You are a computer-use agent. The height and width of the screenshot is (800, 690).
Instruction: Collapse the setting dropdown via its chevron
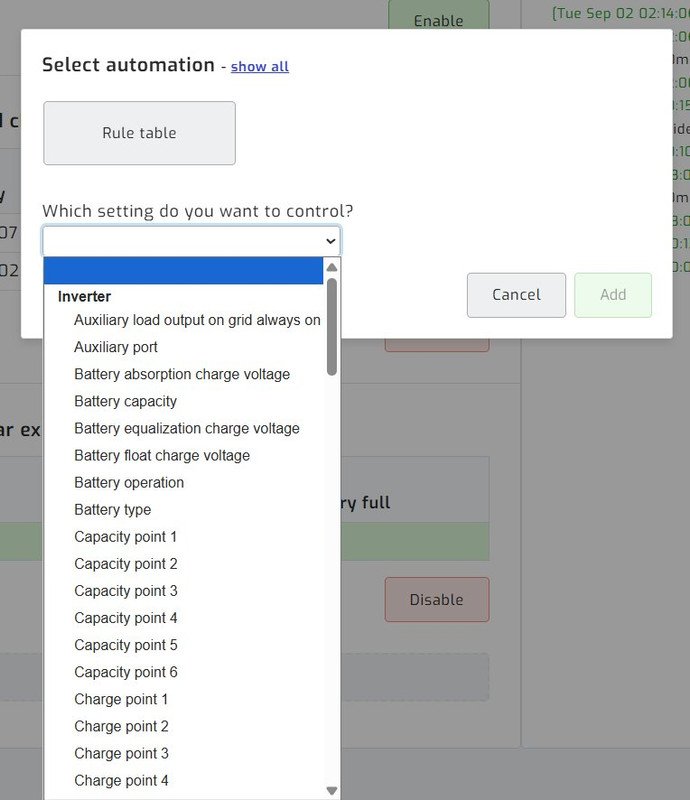[330, 241]
